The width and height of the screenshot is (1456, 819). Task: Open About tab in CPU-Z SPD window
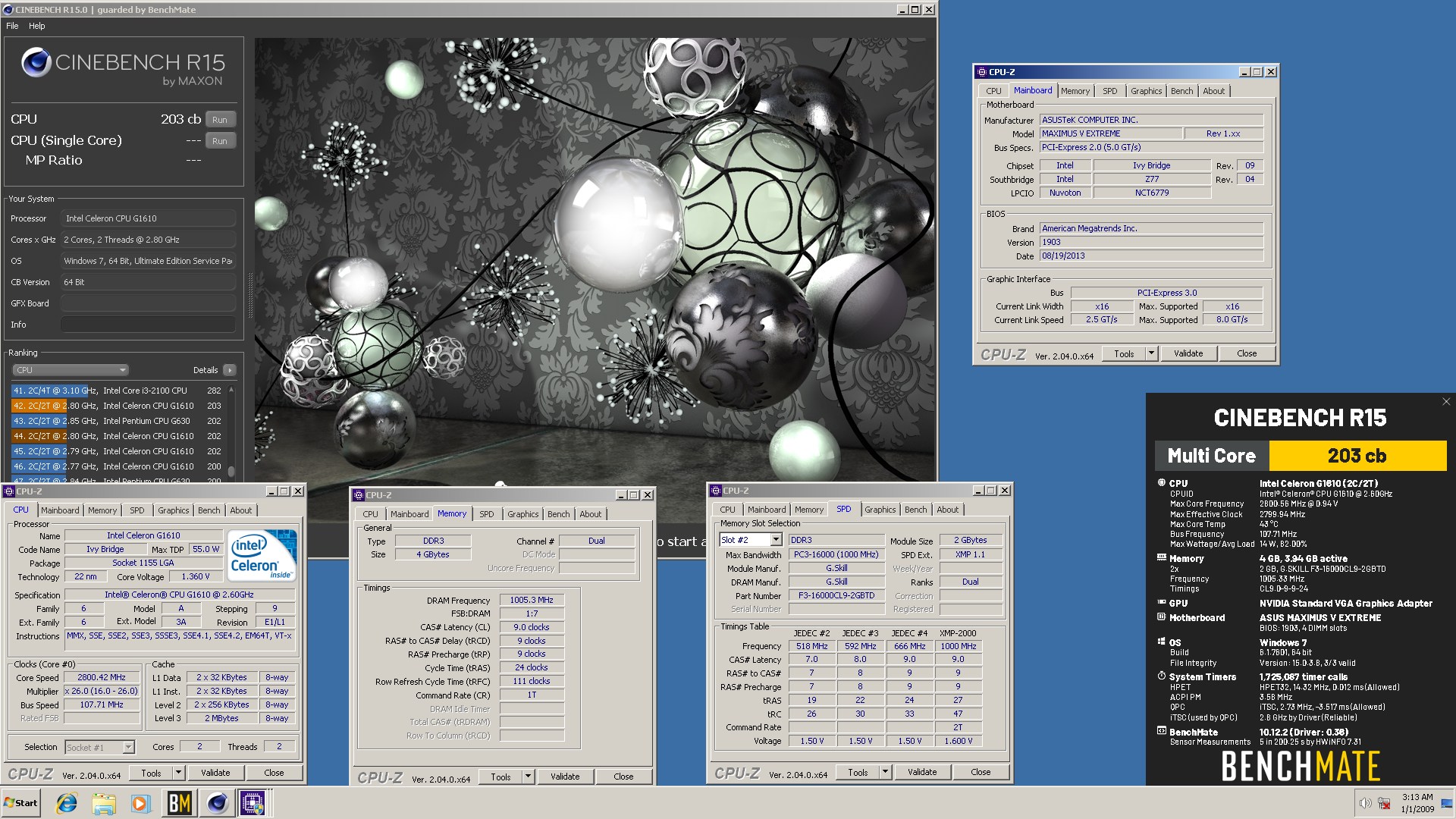(x=947, y=510)
